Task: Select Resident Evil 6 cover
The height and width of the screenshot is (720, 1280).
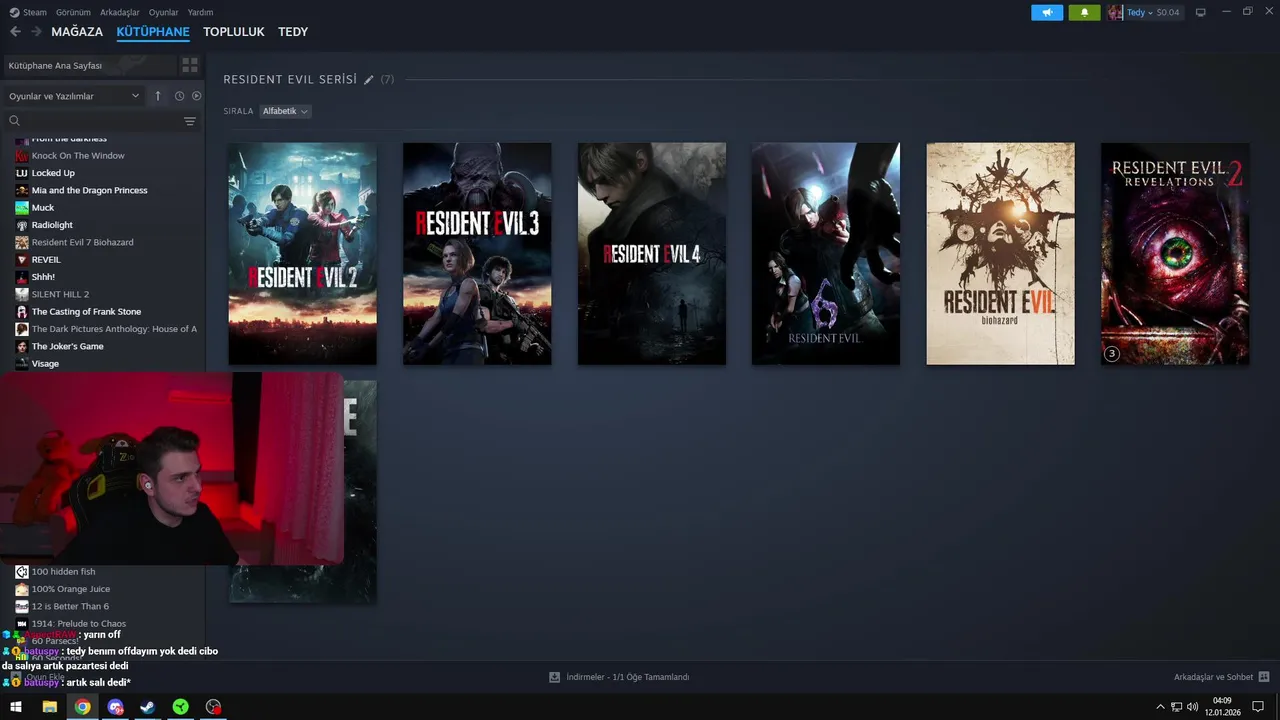Action: pyautogui.click(x=826, y=253)
